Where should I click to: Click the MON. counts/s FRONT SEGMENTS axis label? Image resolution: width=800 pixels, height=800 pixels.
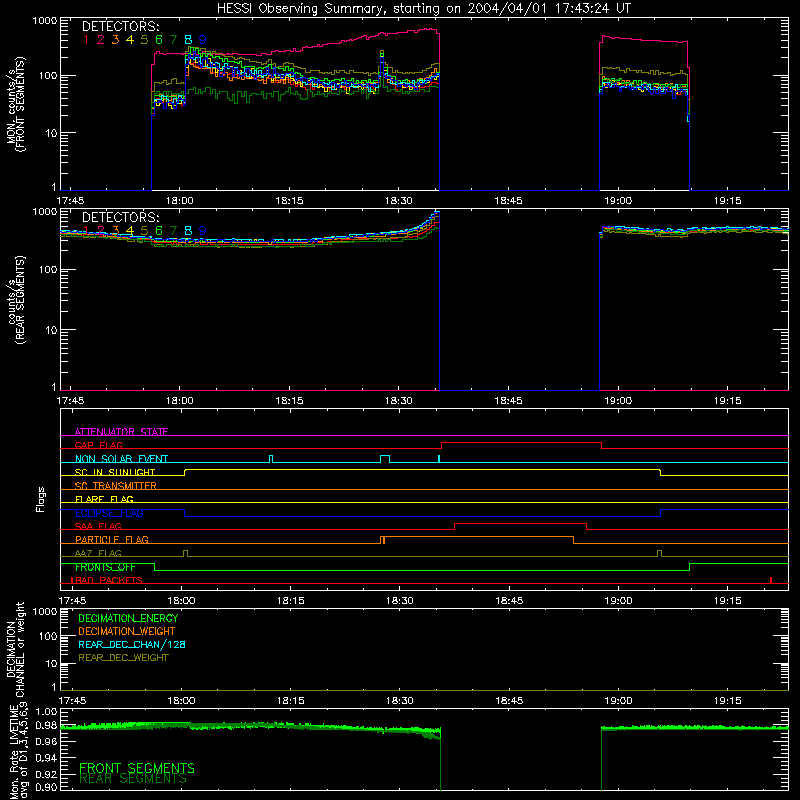15,104
